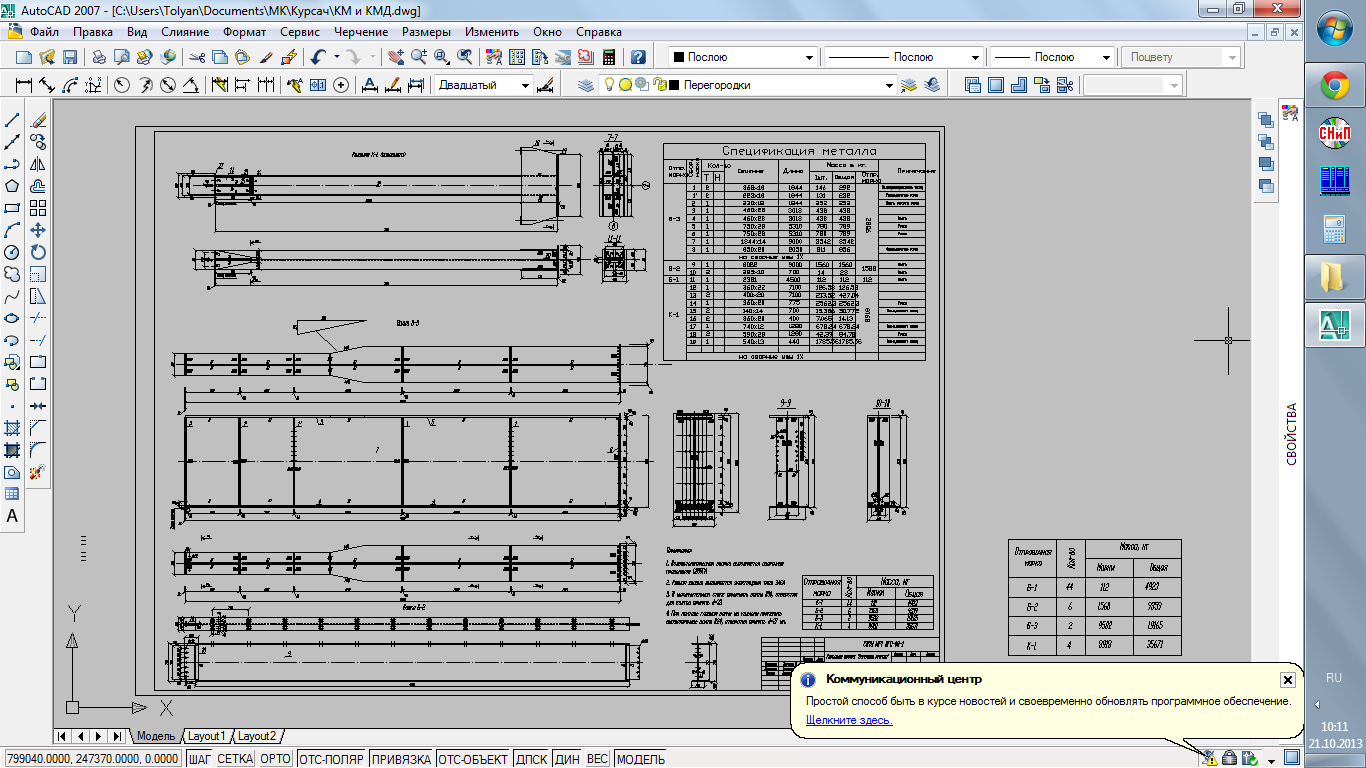Open the Двадцатый dimension style dropdown

pos(526,85)
